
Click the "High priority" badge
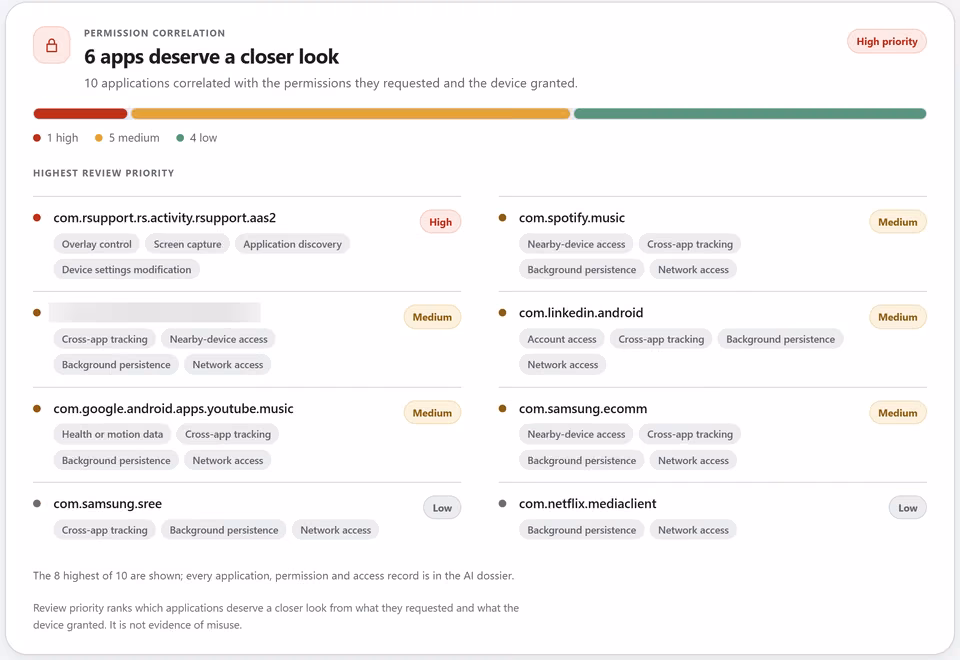tap(887, 42)
